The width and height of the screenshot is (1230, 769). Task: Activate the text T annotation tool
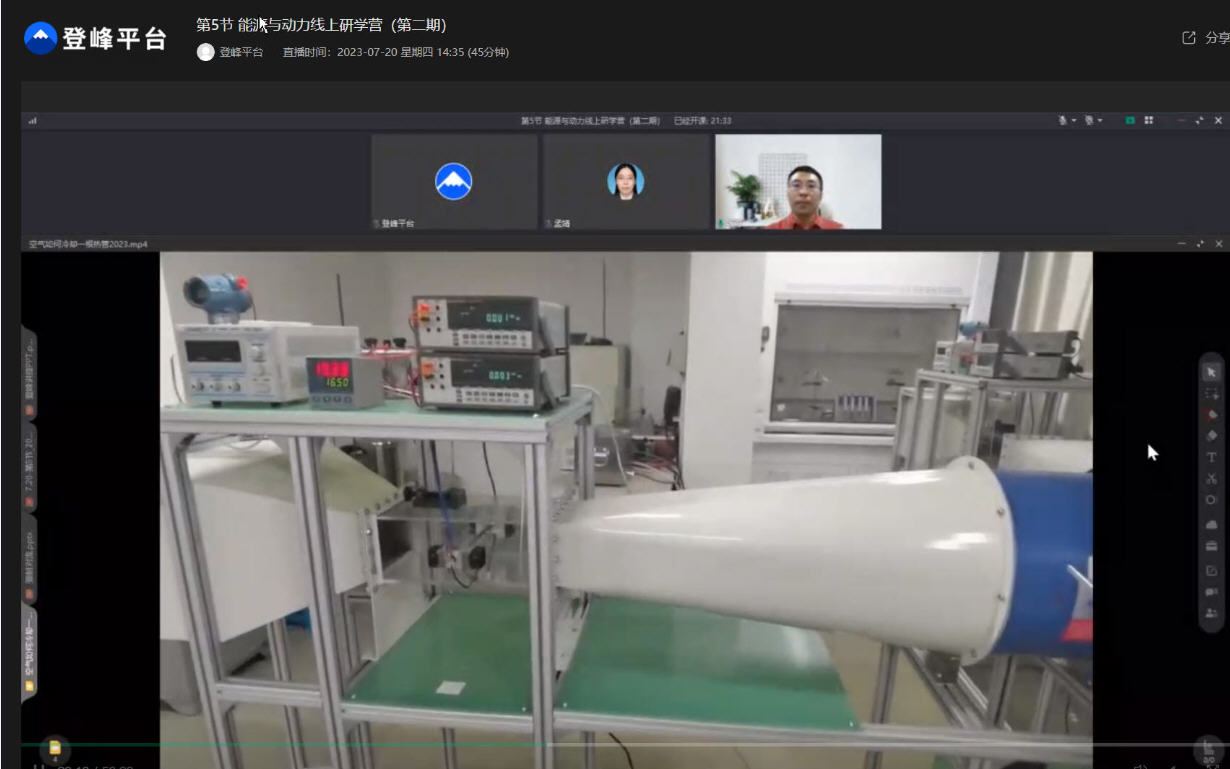coord(1211,457)
